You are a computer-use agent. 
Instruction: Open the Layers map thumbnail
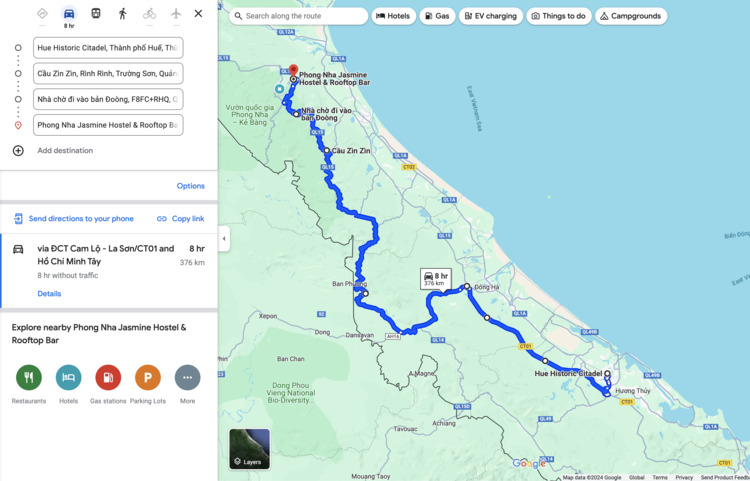[x=250, y=449]
